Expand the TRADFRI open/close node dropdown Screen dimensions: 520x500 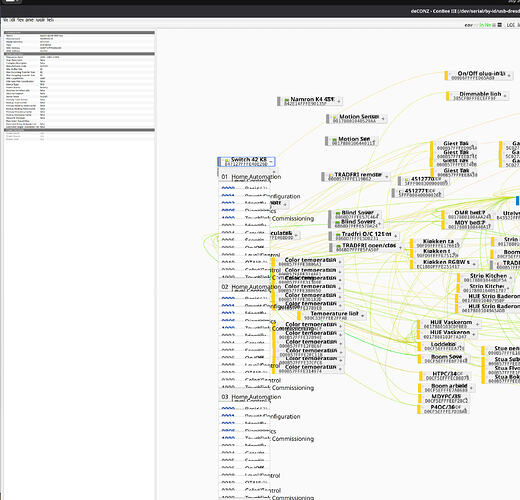[x=400, y=248]
